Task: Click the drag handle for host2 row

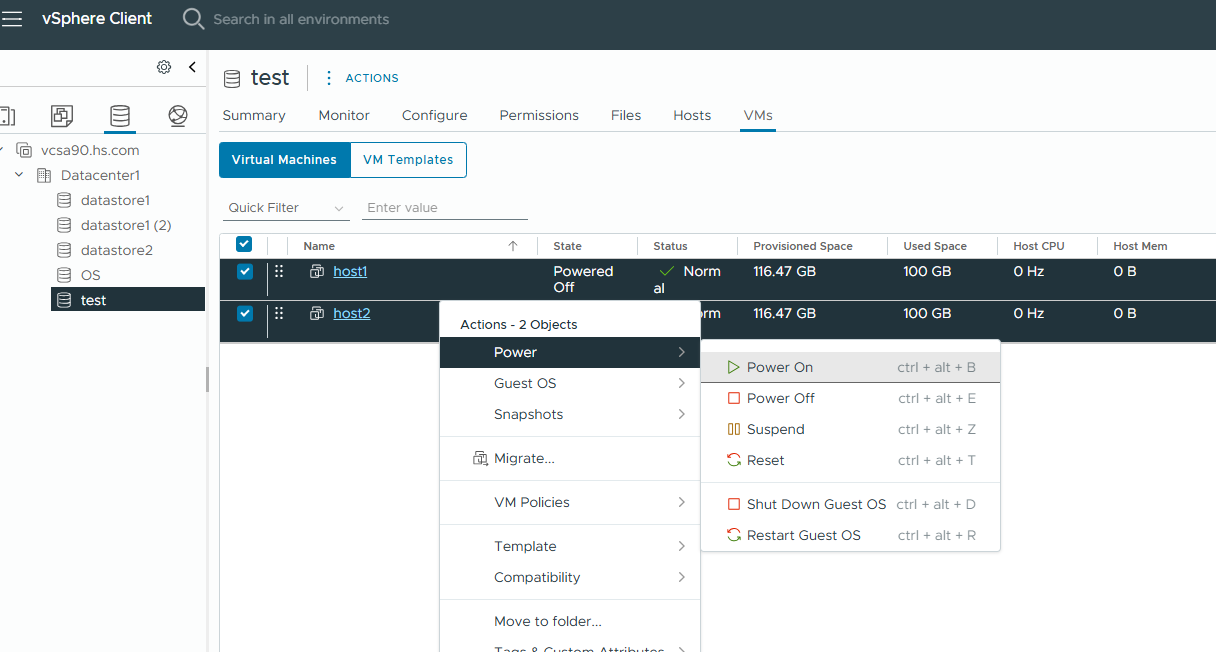Action: tap(279, 313)
